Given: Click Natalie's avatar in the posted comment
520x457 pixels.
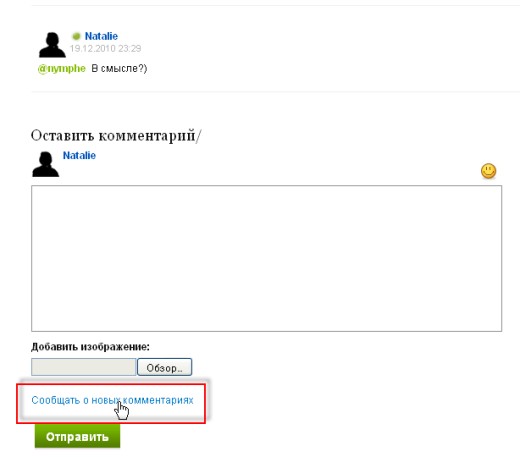Looking at the screenshot, I should pyautogui.click(x=52, y=45).
